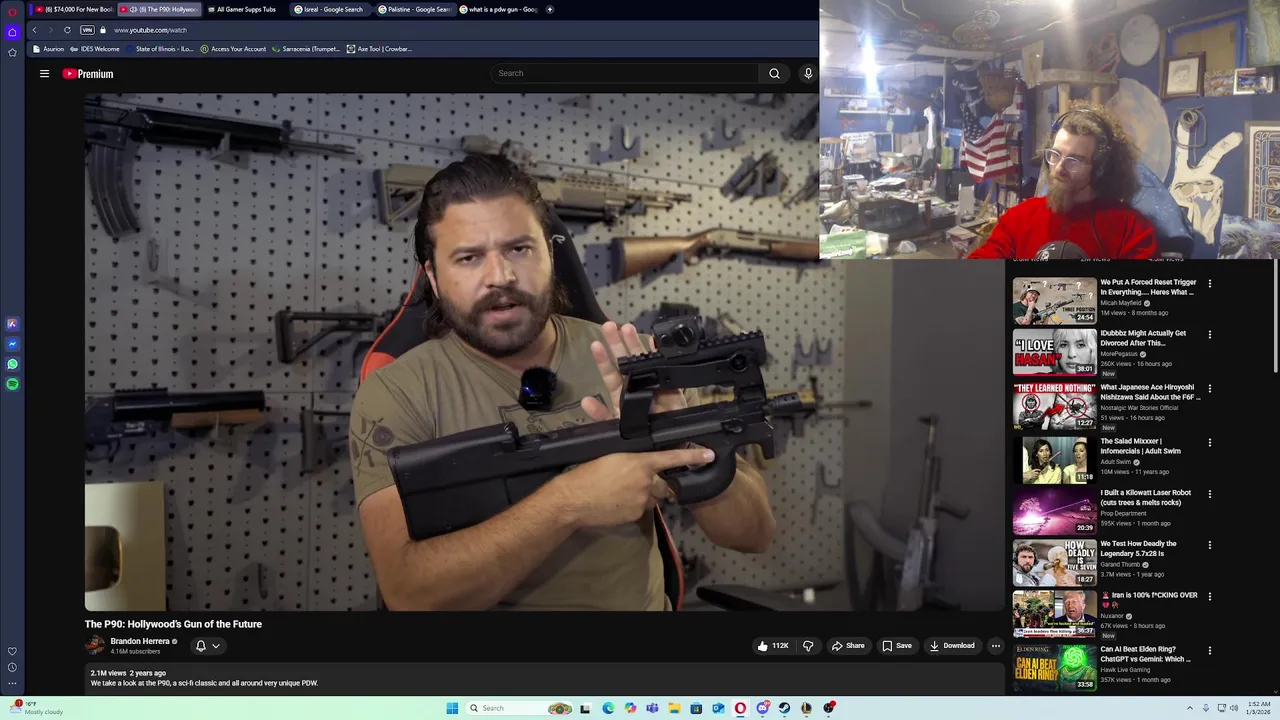
Task: Open Access Your Account bookmark
Action: [233, 49]
